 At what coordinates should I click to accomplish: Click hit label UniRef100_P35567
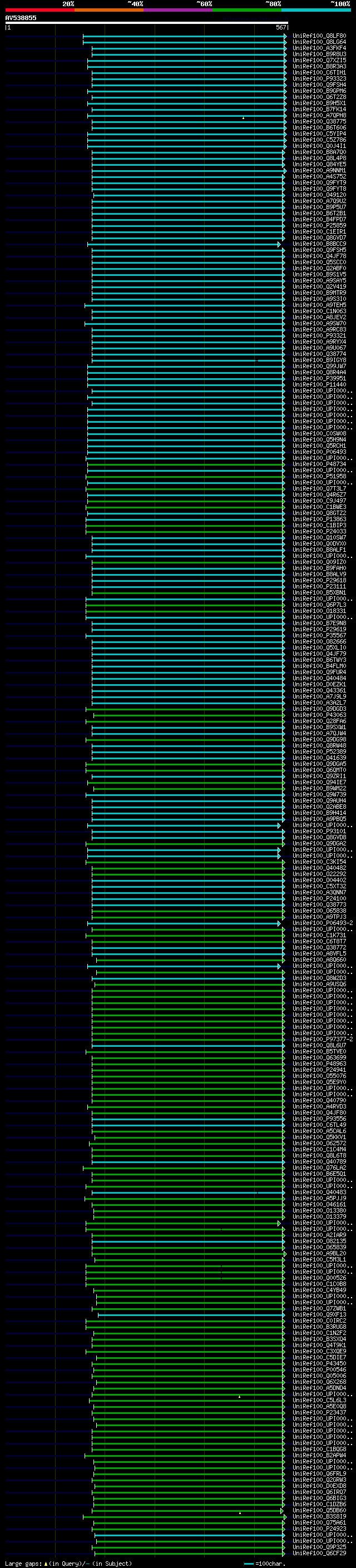(x=319, y=635)
